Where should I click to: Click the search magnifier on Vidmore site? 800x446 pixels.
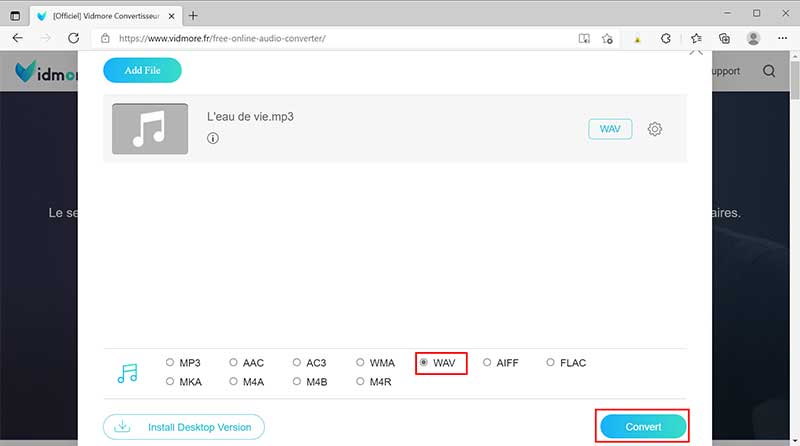pos(769,71)
